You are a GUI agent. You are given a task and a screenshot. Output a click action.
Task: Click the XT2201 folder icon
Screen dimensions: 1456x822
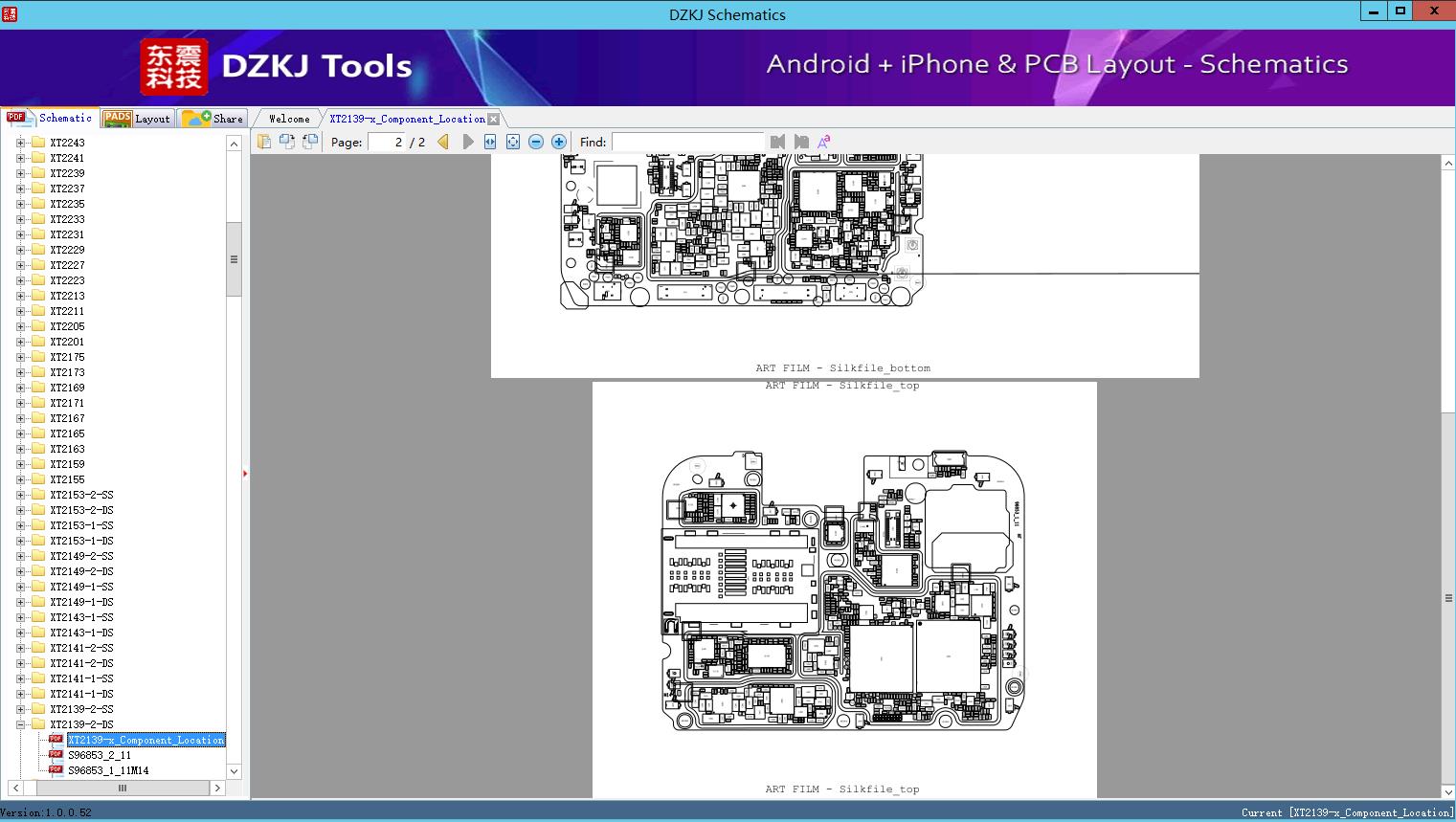point(38,342)
